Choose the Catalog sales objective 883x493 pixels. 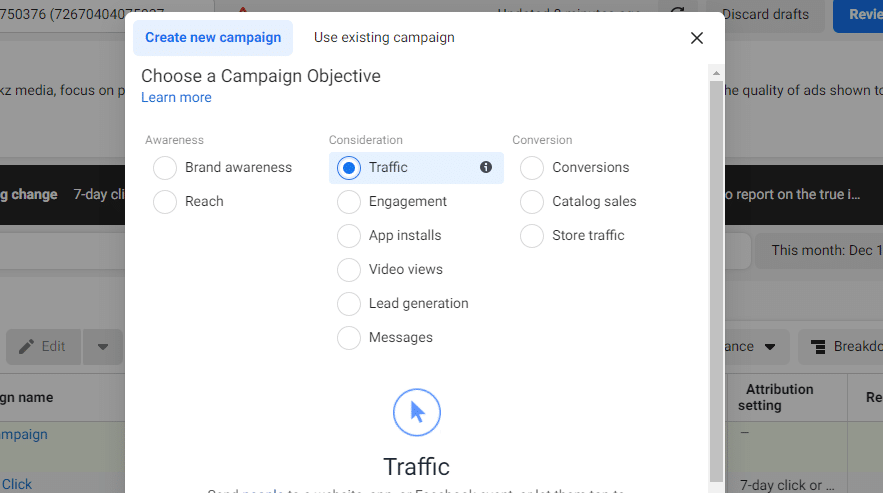pos(532,202)
